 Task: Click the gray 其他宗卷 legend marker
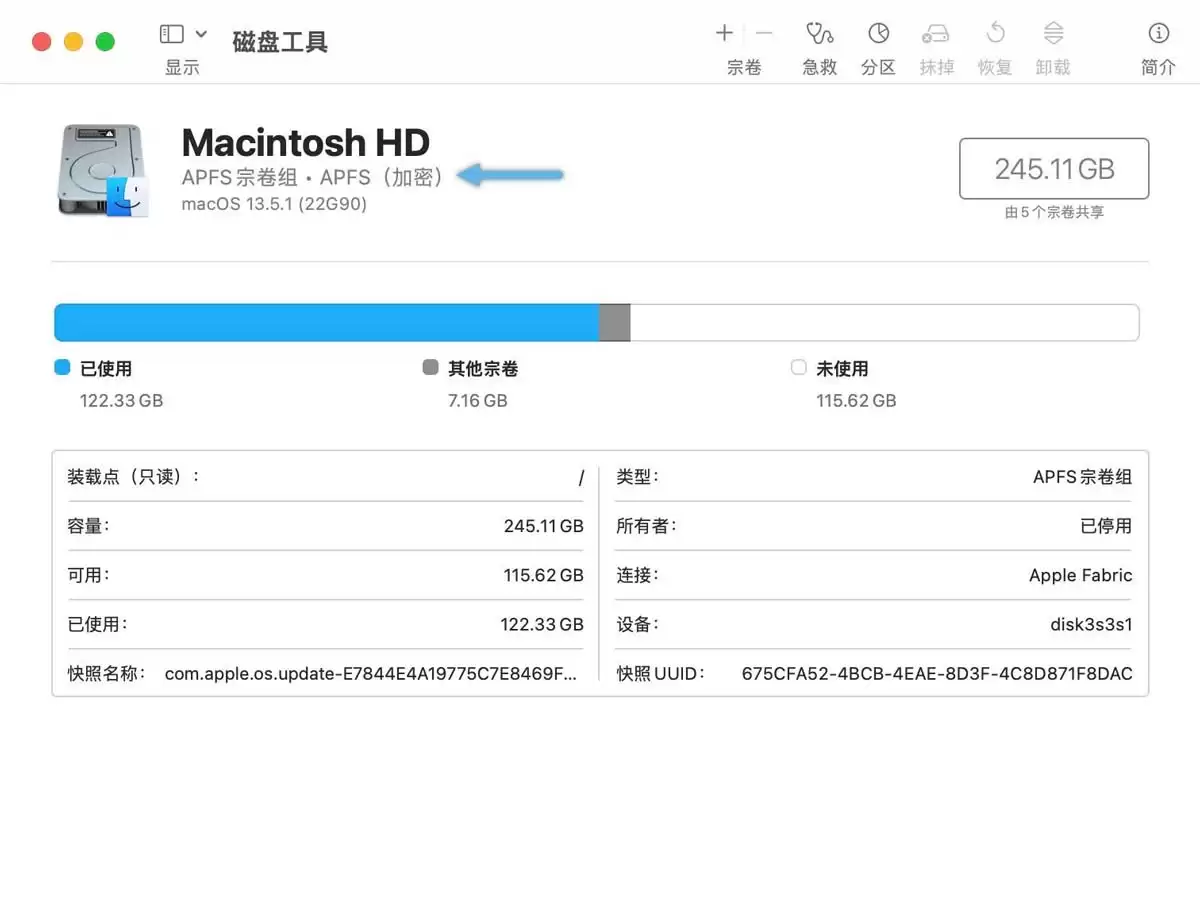(x=430, y=368)
